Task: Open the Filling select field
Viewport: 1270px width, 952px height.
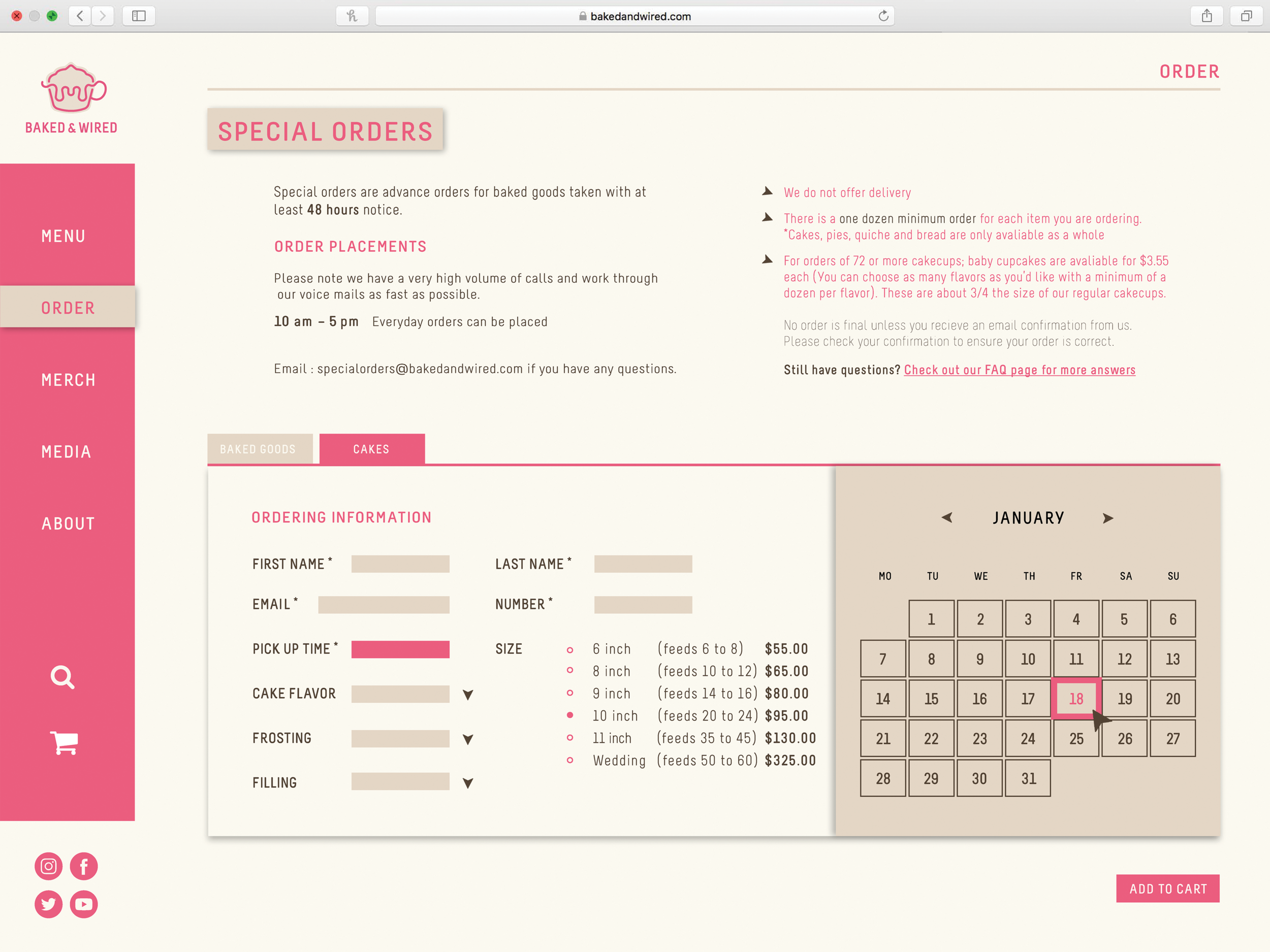Action: click(x=400, y=781)
